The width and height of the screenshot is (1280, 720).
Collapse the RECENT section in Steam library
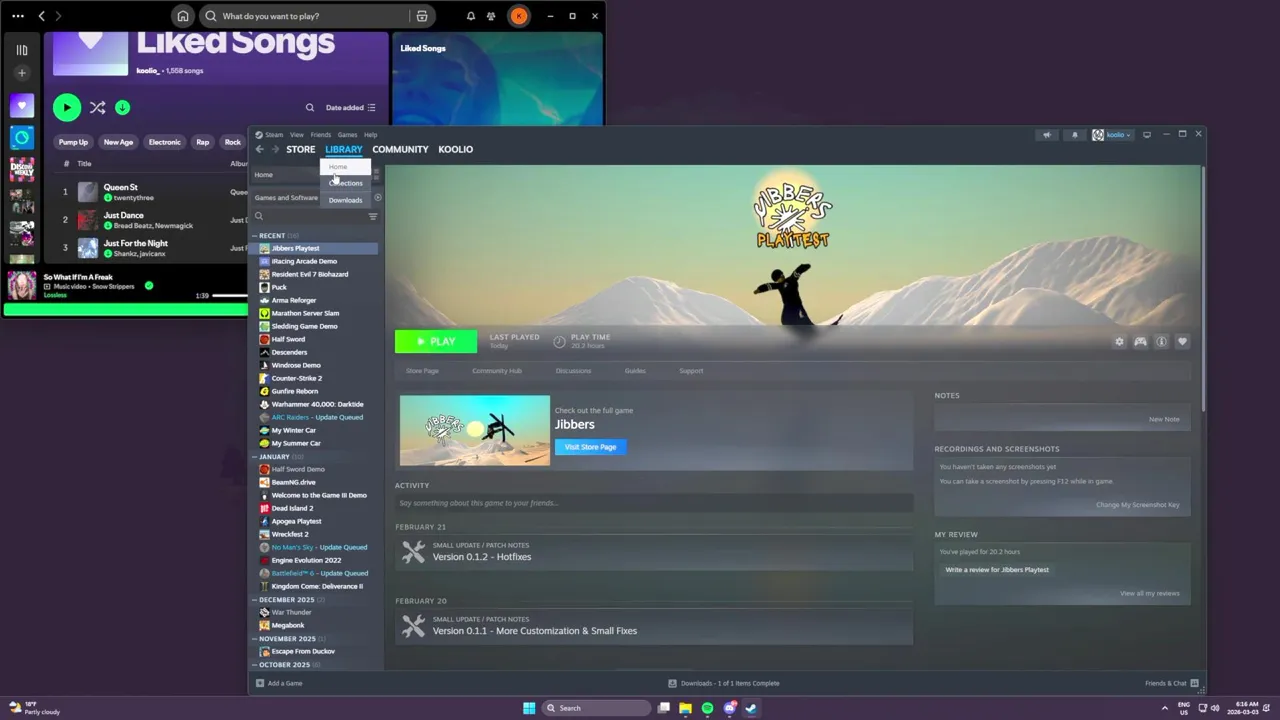tap(255, 236)
